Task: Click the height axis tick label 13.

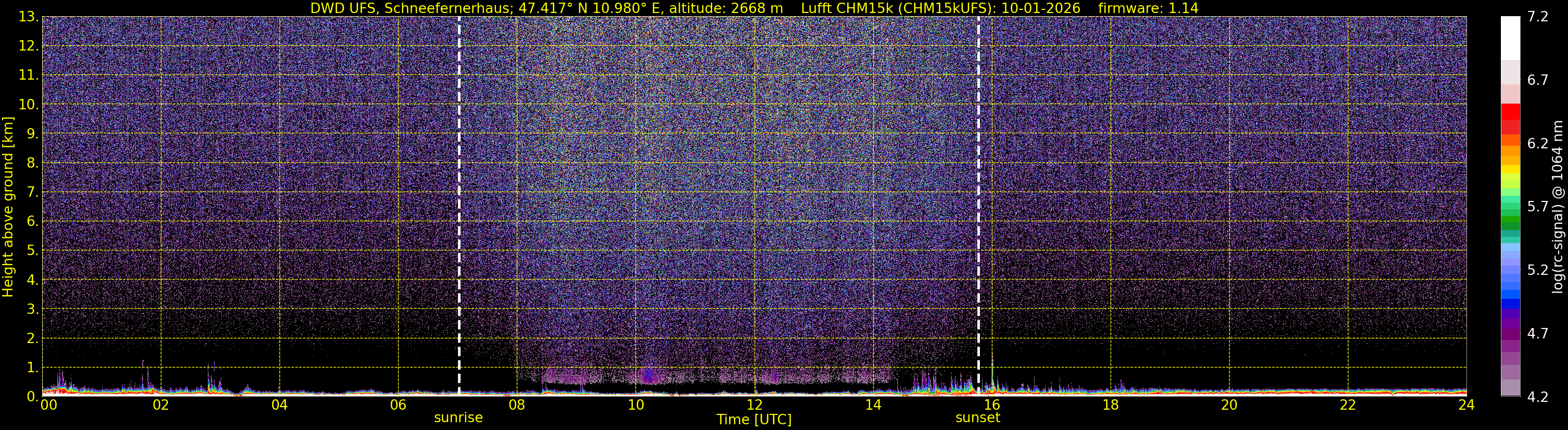Action: coord(29,17)
